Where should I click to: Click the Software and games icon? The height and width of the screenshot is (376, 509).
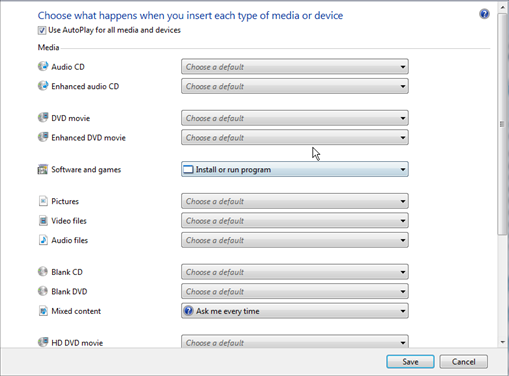(43, 169)
